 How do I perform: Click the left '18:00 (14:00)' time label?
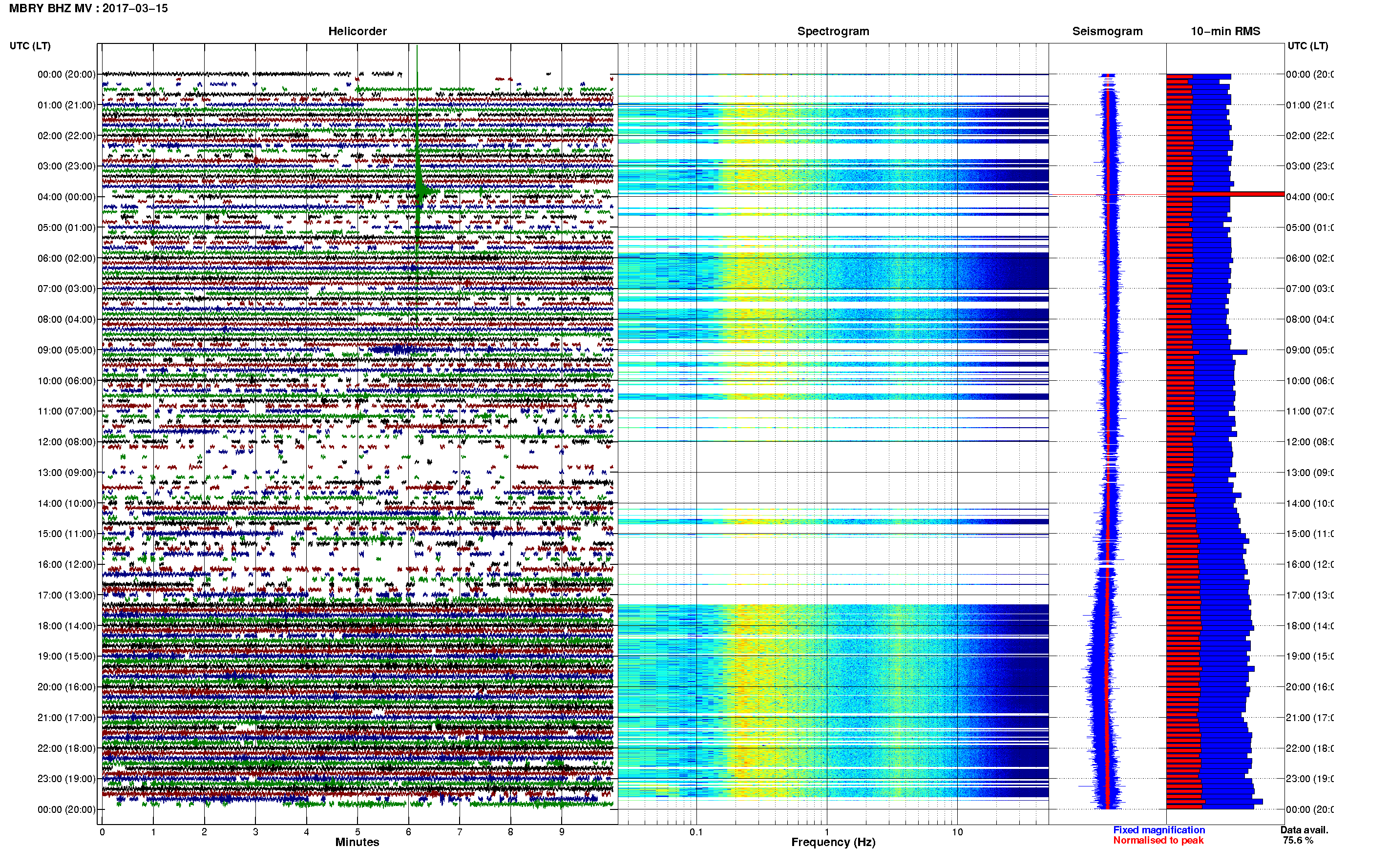pos(66,626)
